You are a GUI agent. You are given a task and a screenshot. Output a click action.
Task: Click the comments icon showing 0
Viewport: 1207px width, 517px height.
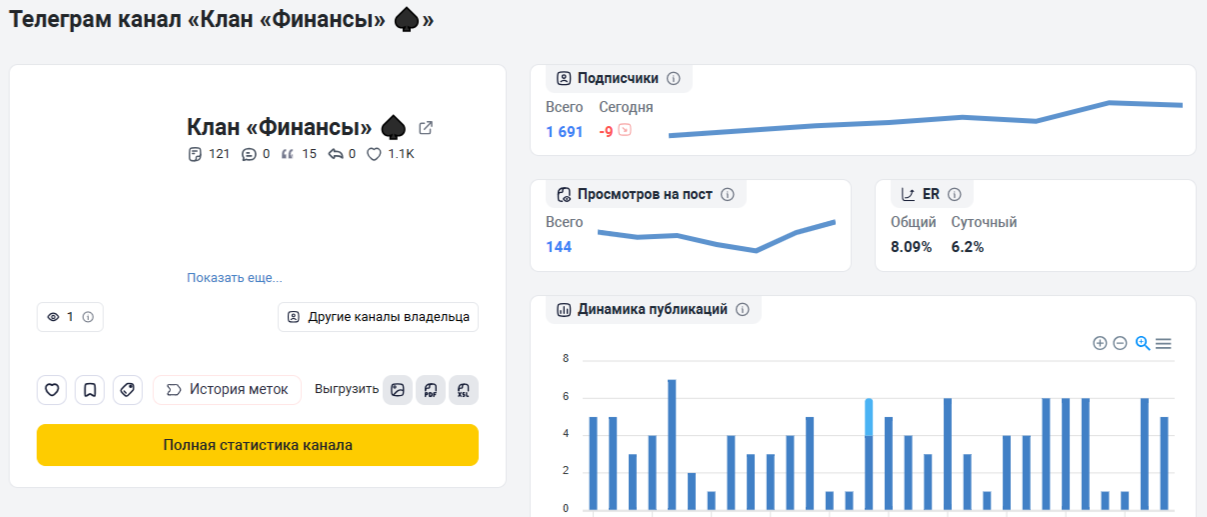249,154
